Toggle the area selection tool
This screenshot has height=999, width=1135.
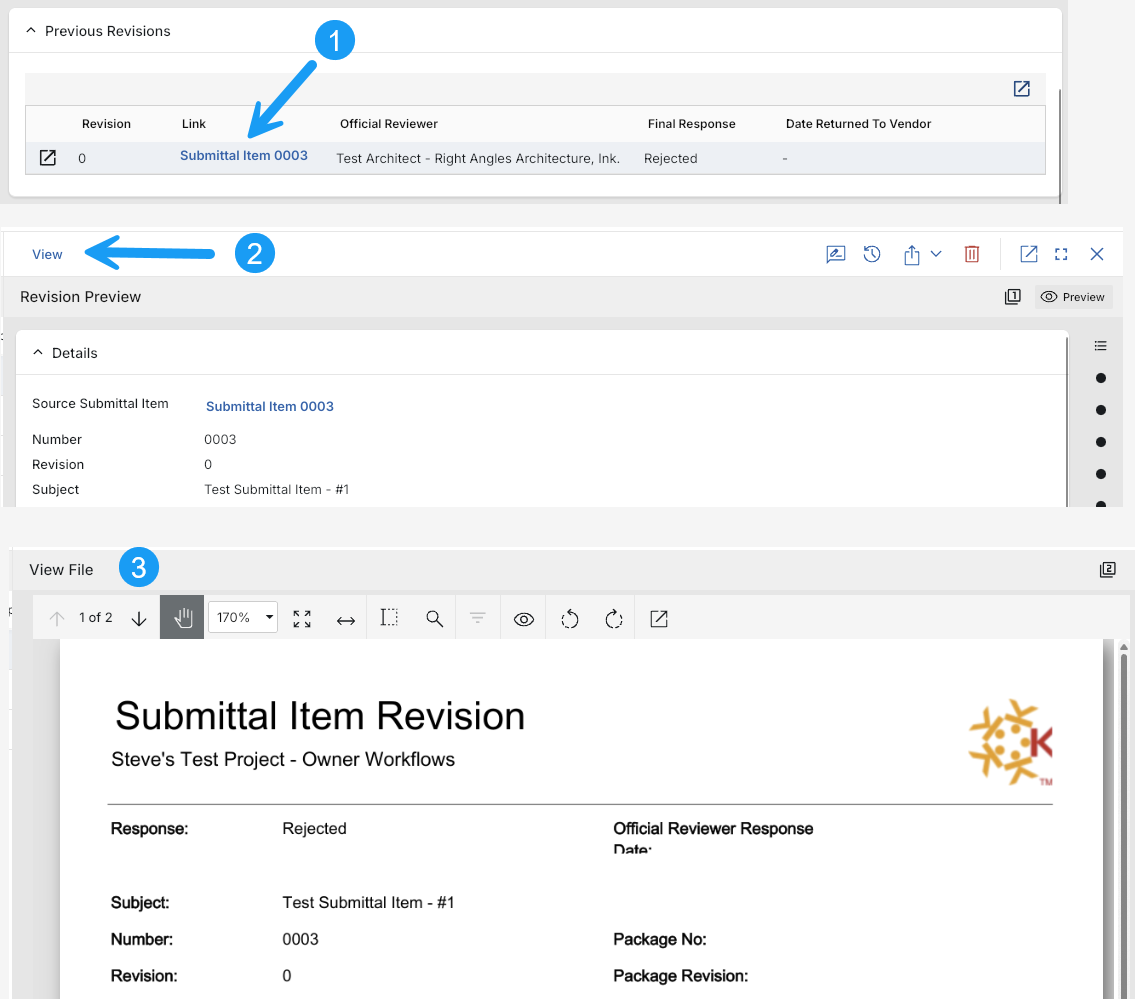click(390, 618)
